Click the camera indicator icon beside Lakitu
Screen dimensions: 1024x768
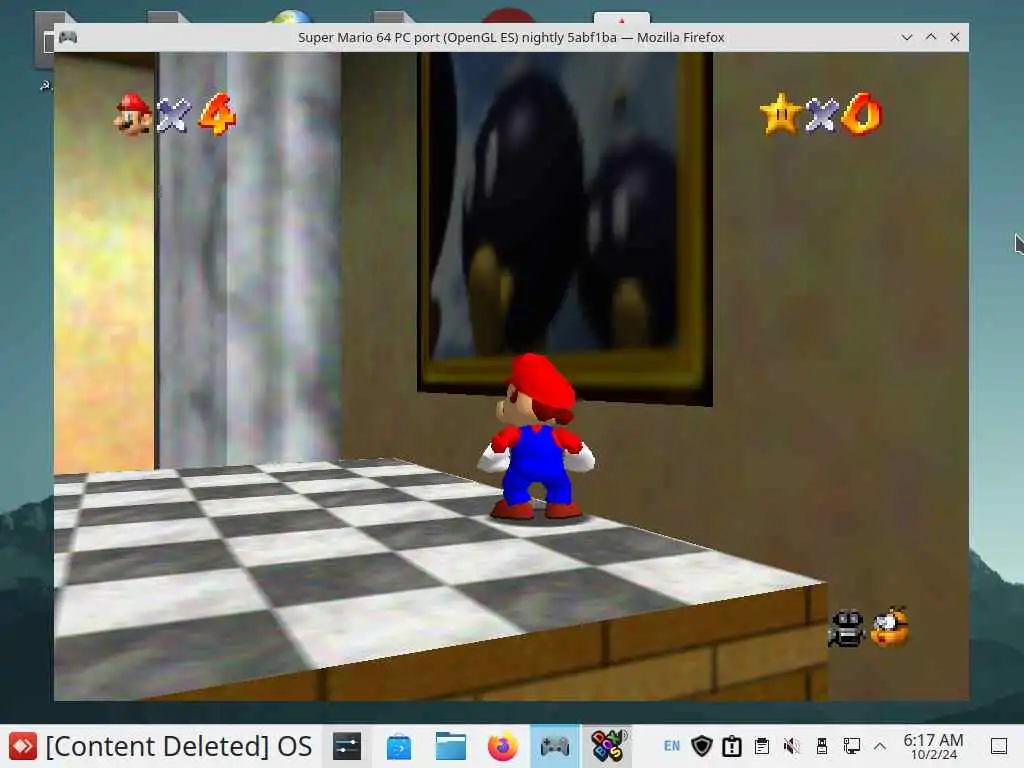(847, 628)
